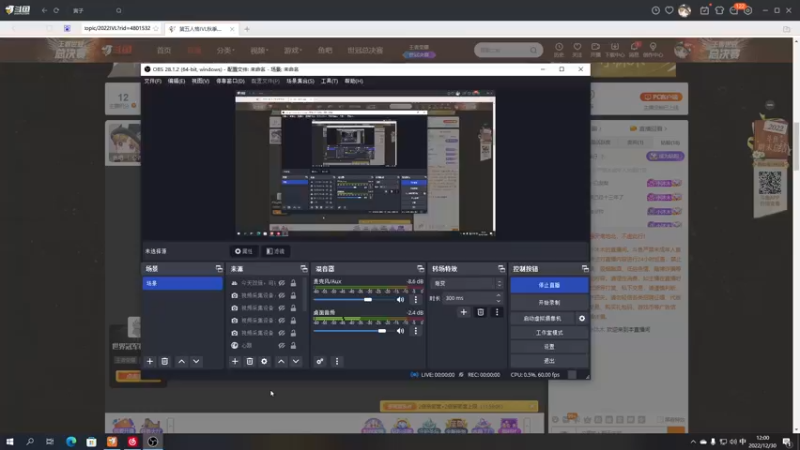Open a new tab in Douyu browser
Viewport: 800px width, 450px height.
coord(247,29)
